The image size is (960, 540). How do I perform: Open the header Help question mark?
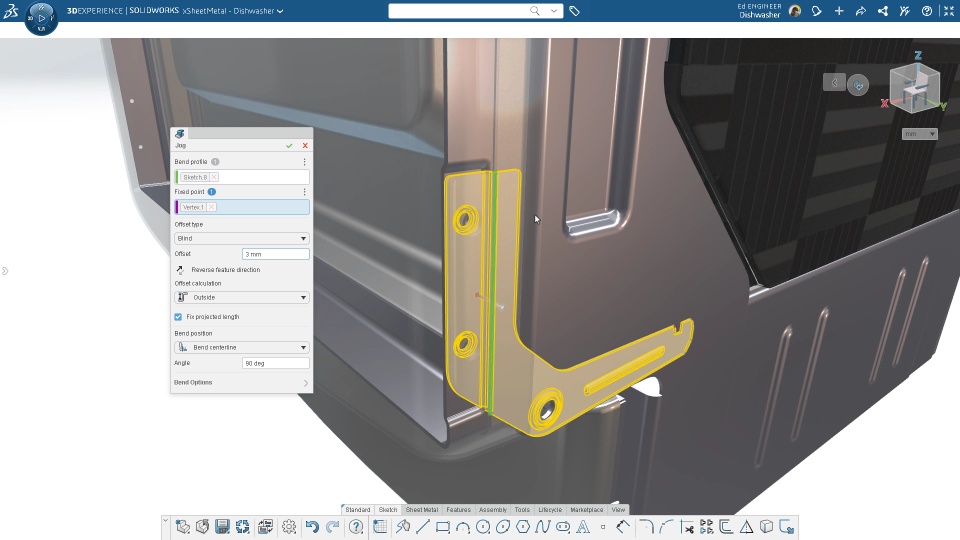[927, 11]
